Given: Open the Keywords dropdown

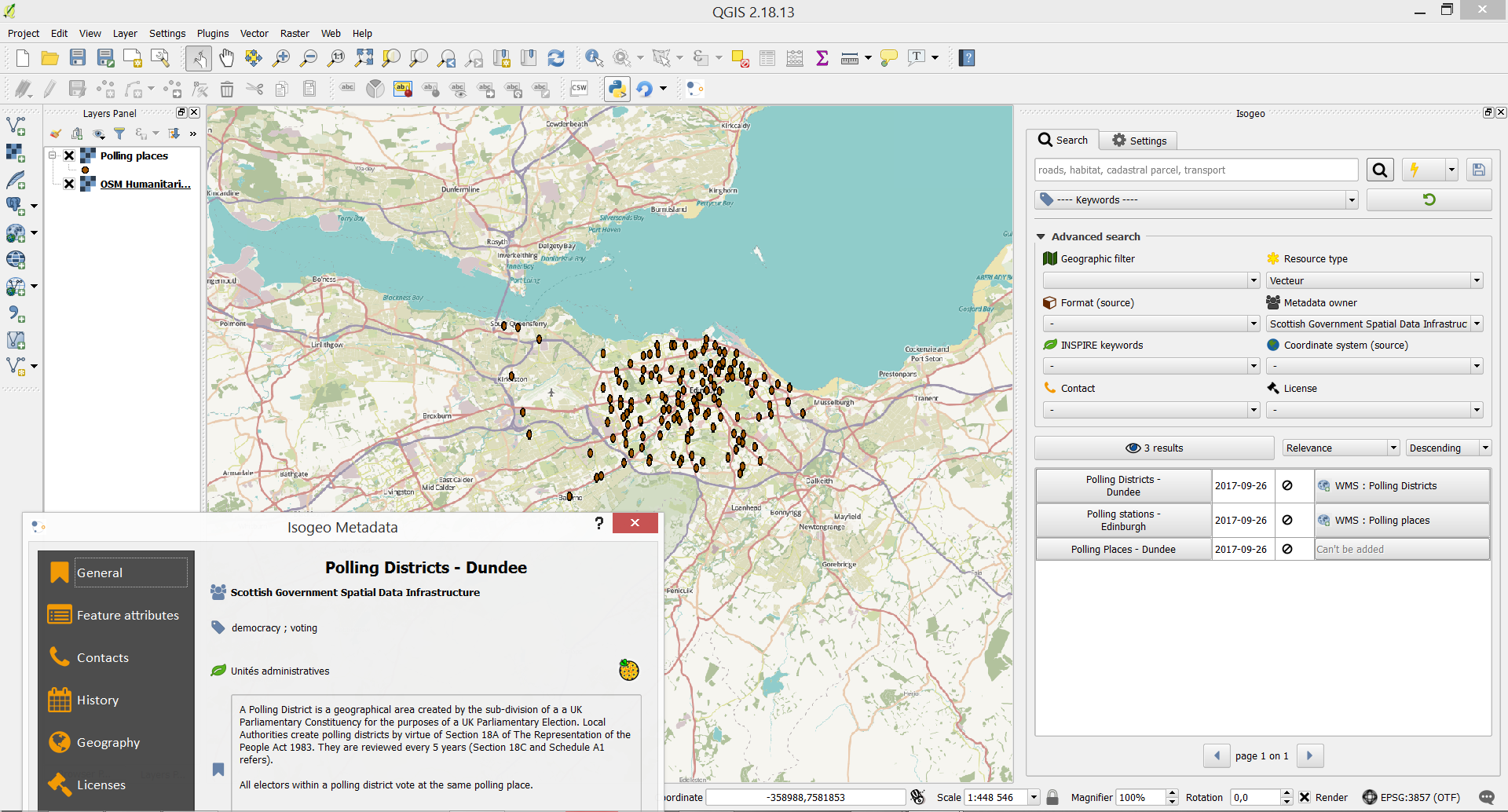Looking at the screenshot, I should (1196, 199).
